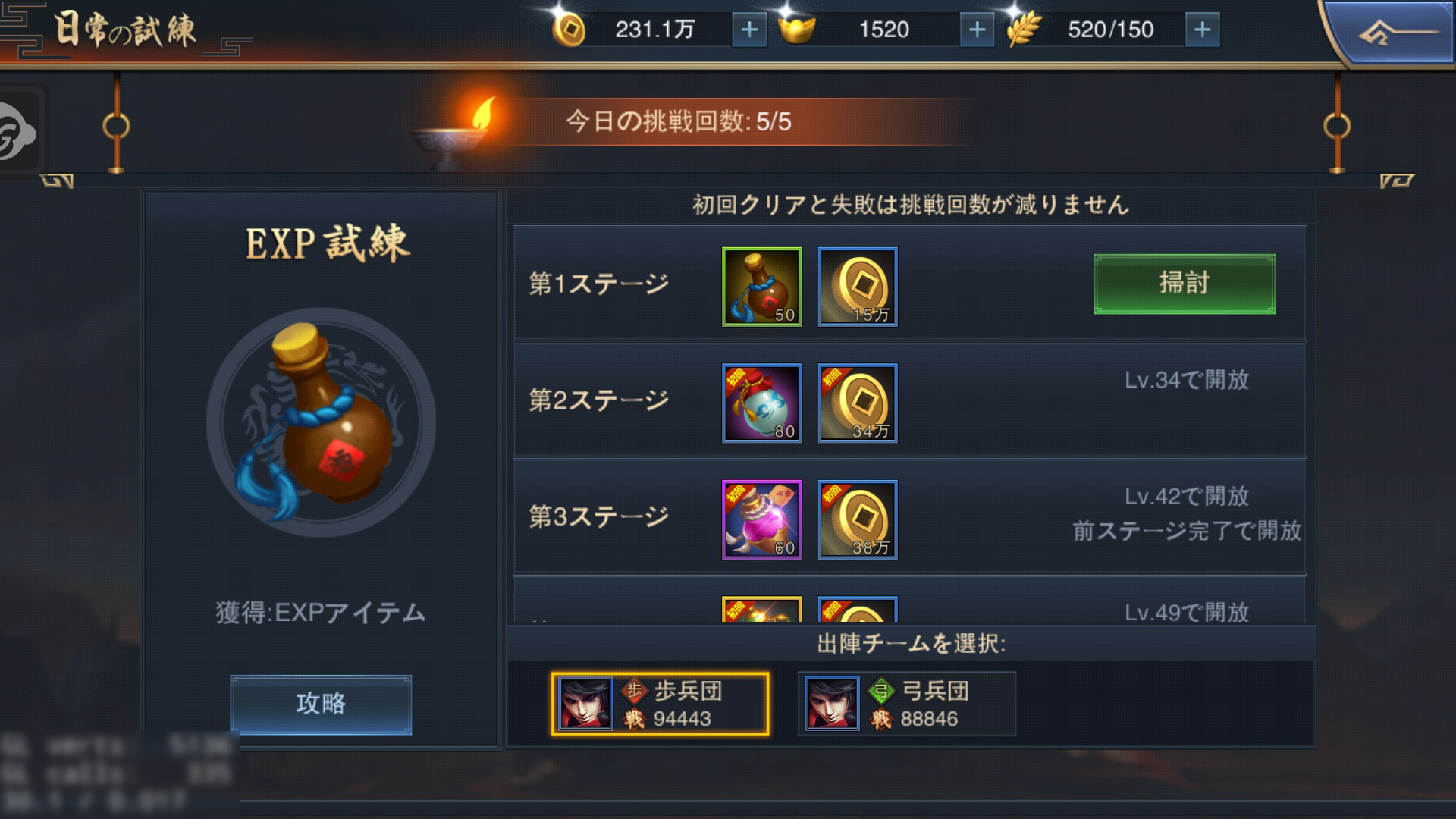Open the stage 2 coin reward 34万
The image size is (1456, 819).
(x=858, y=403)
